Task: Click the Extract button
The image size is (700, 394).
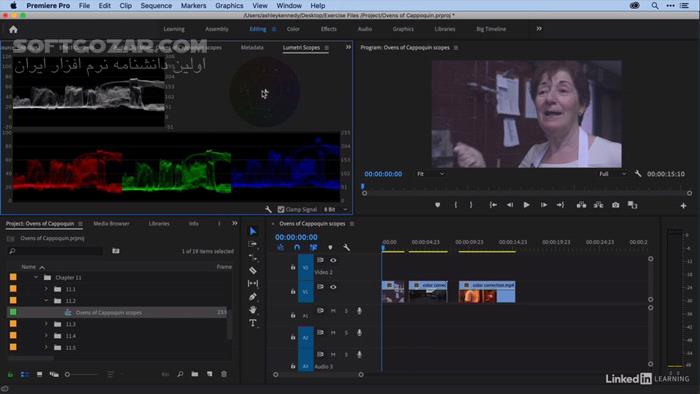Action: [x=598, y=205]
